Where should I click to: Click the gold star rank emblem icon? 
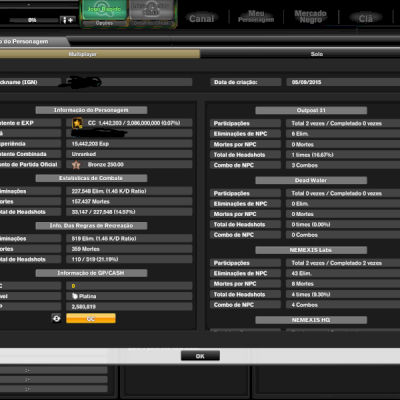click(77, 123)
